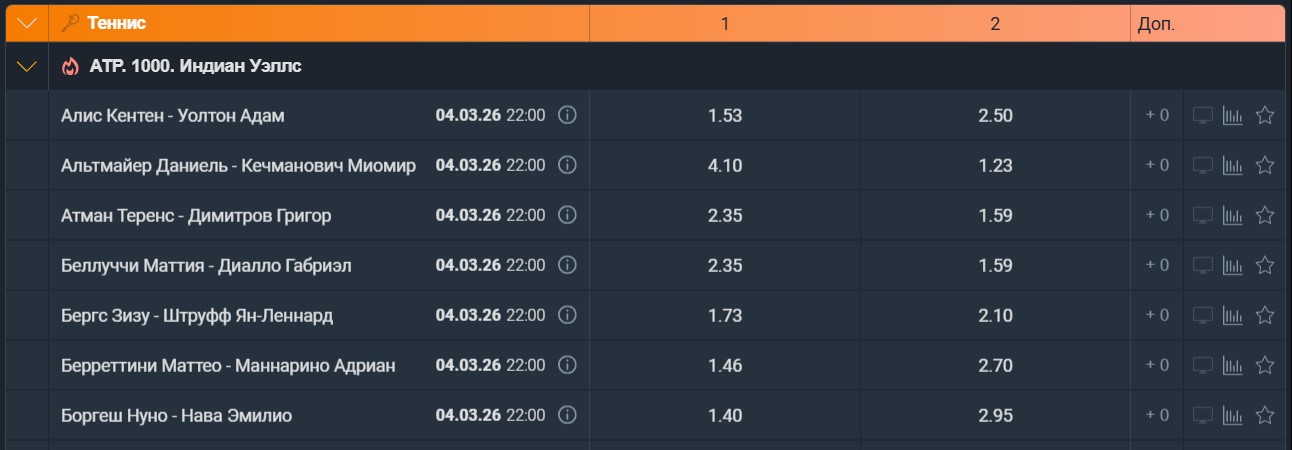Click the Доп. column header
Screen dimensions: 1292x450
pyautogui.click(x=1156, y=24)
